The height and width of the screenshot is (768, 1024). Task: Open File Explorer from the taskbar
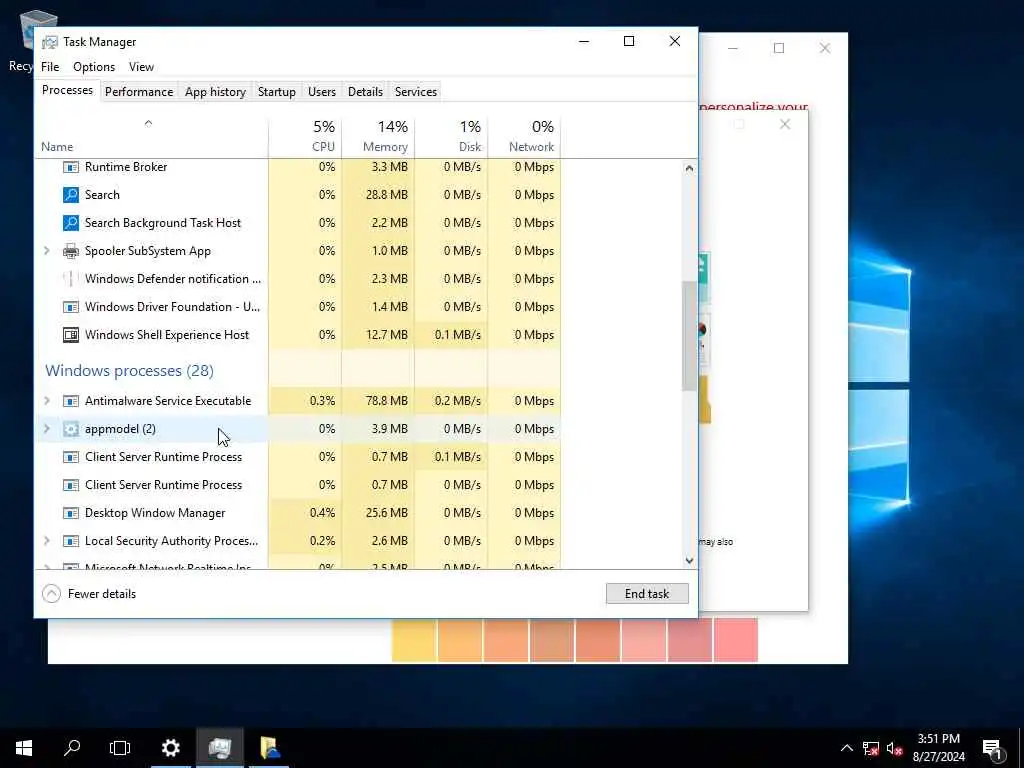point(270,748)
